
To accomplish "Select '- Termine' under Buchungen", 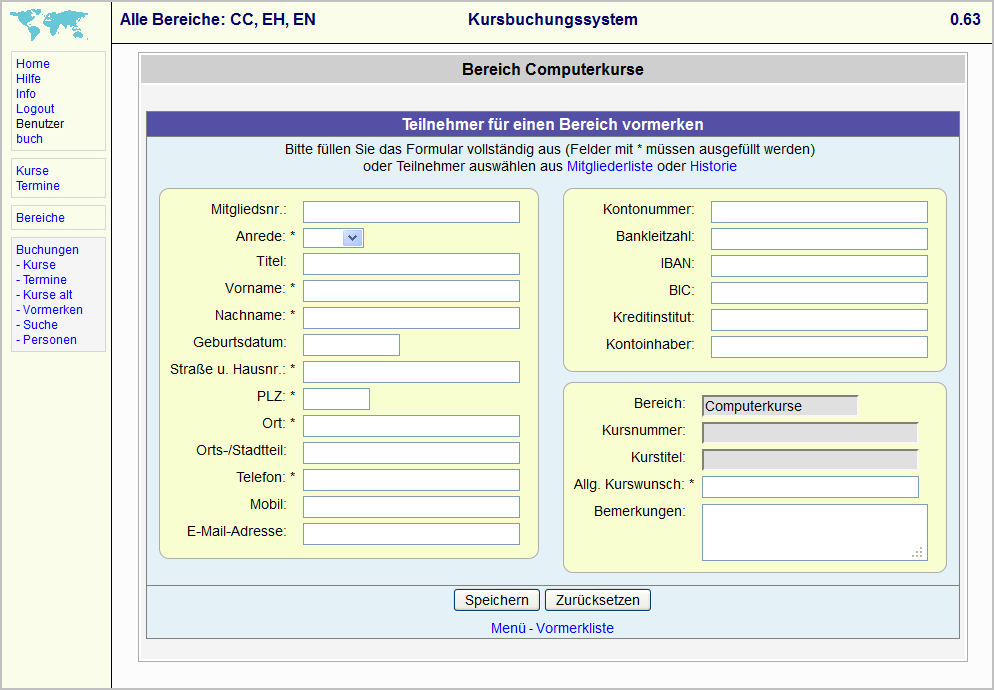I will pyautogui.click(x=41, y=280).
